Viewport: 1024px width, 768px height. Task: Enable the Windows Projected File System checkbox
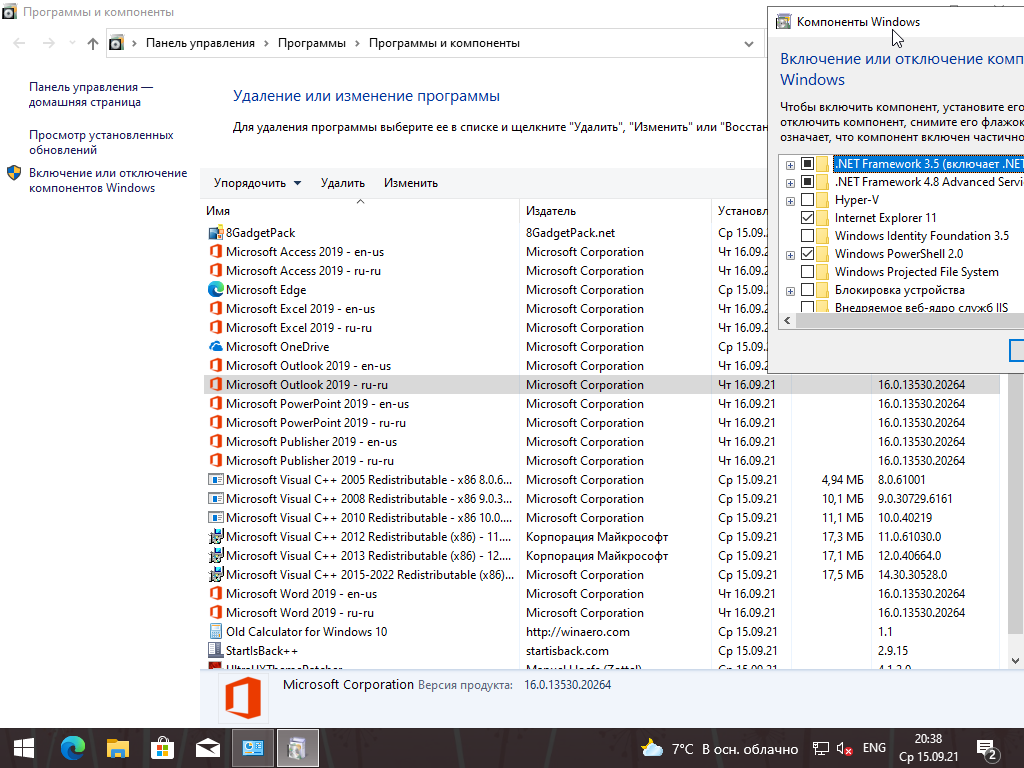[x=807, y=272]
